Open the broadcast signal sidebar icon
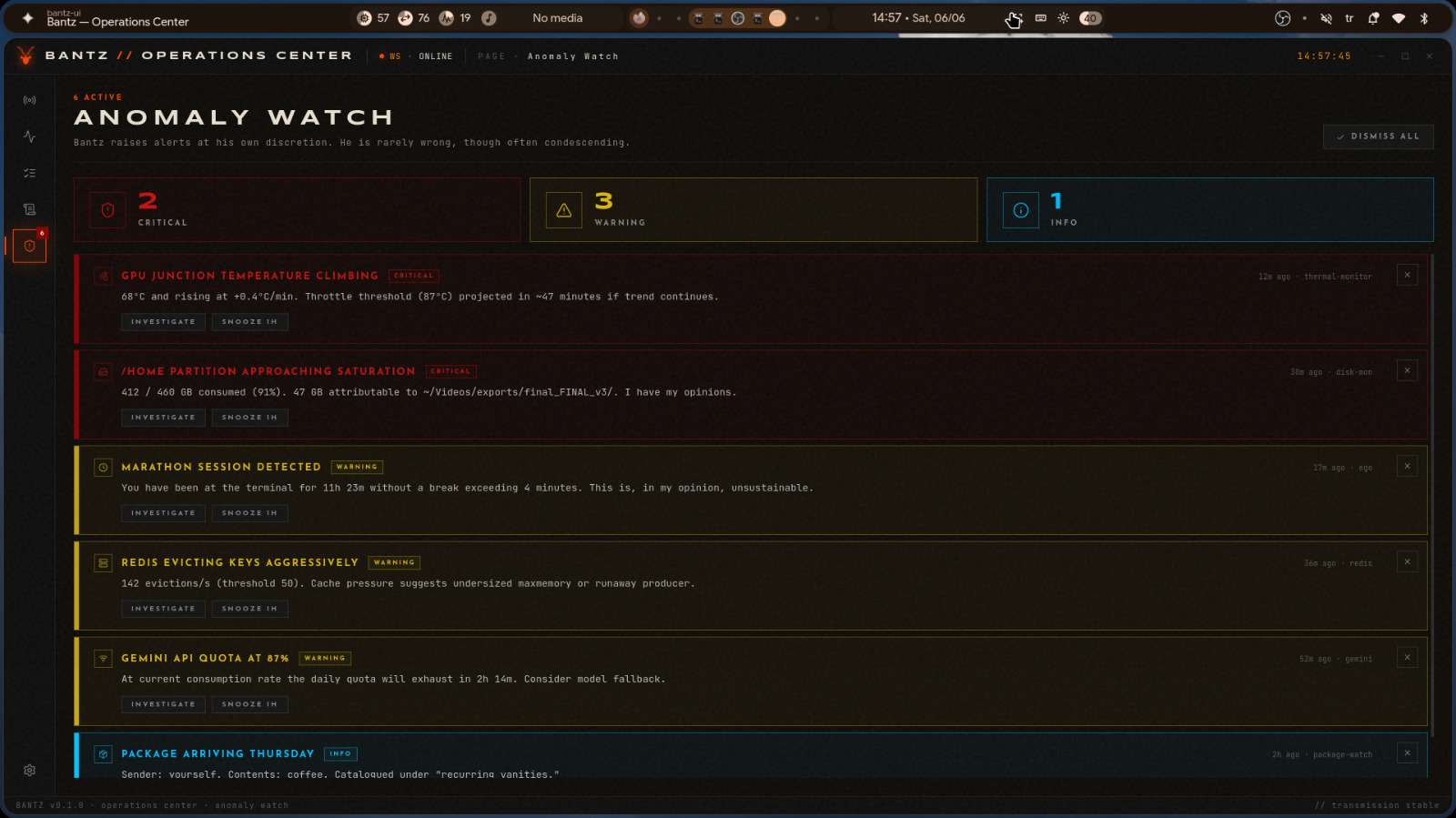This screenshot has width=1456, height=818. 29,100
